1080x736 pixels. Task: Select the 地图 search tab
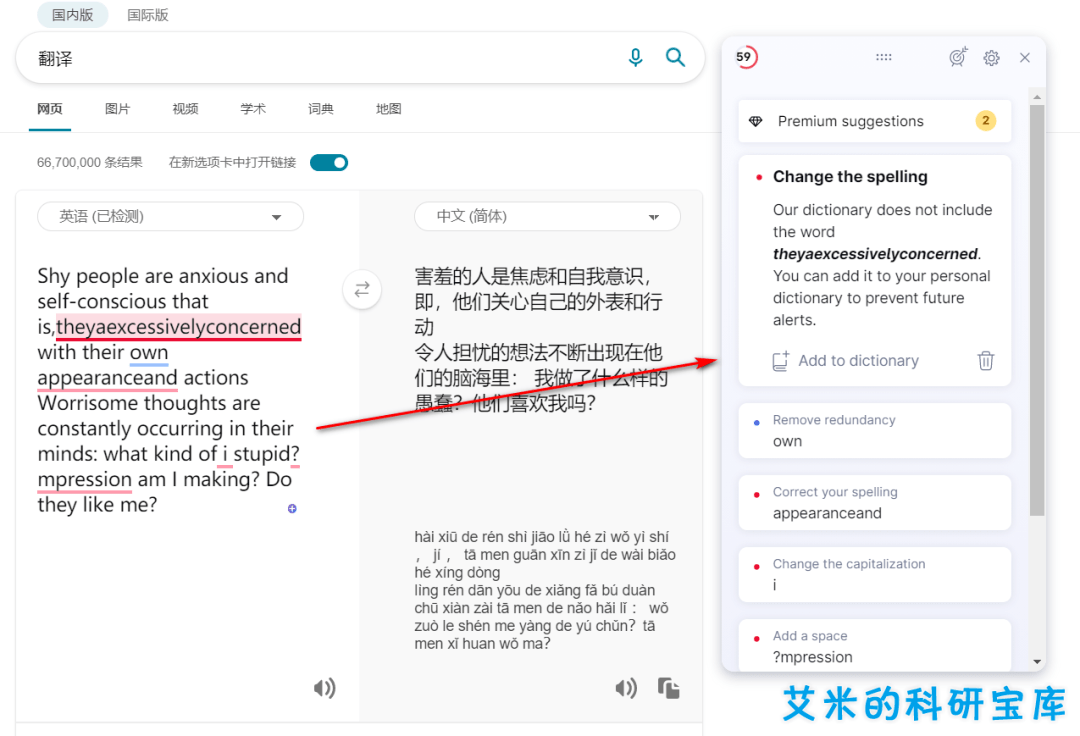[388, 109]
